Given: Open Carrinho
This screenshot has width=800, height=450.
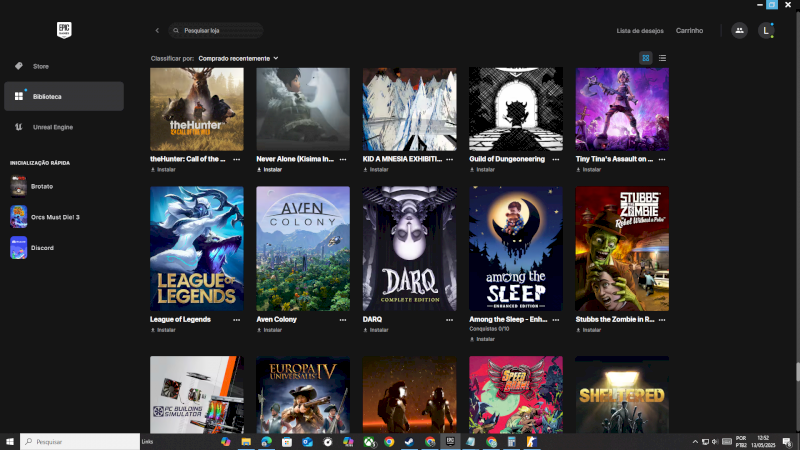Looking at the screenshot, I should point(689,31).
